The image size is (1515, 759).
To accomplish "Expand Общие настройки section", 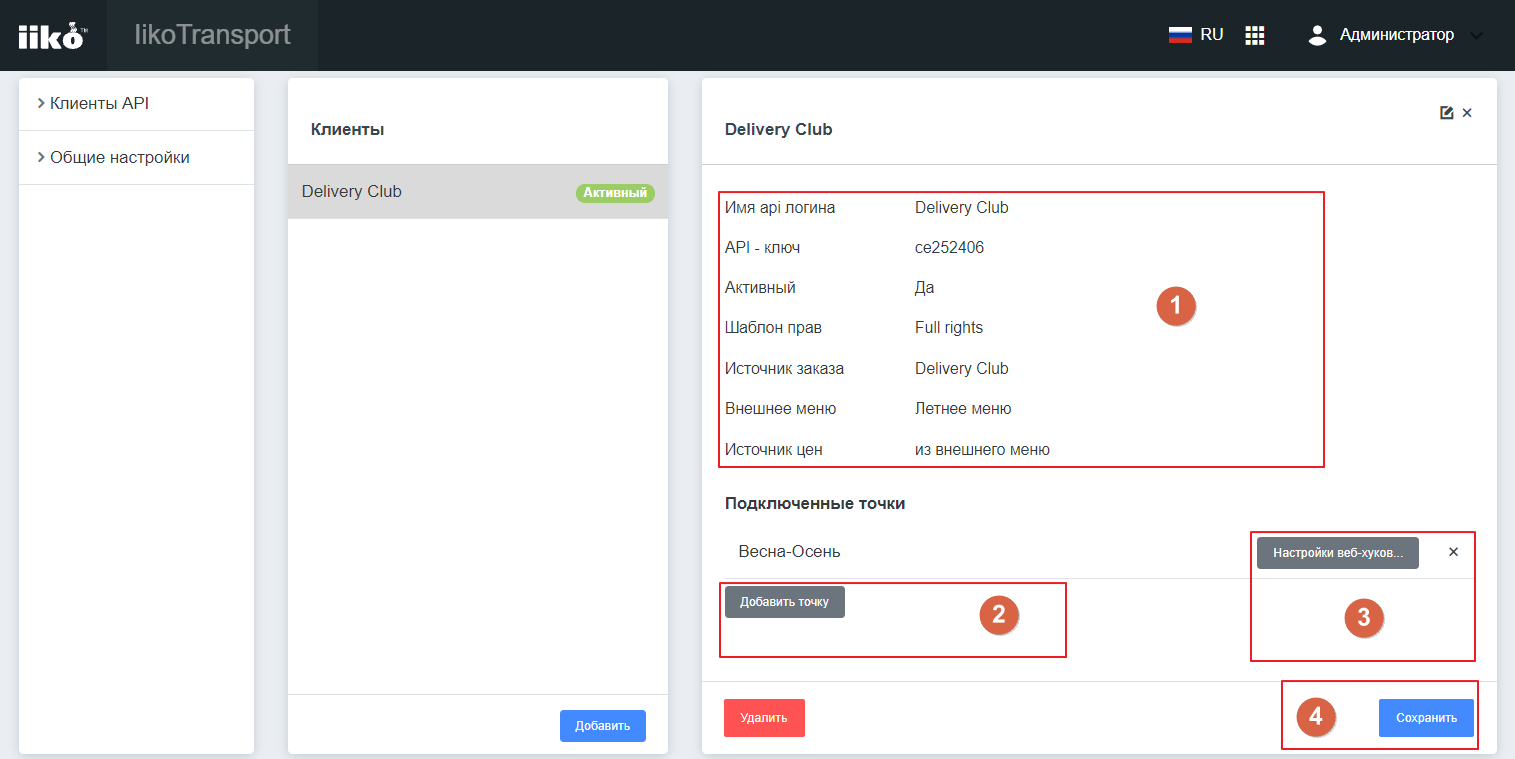I will 136,157.
